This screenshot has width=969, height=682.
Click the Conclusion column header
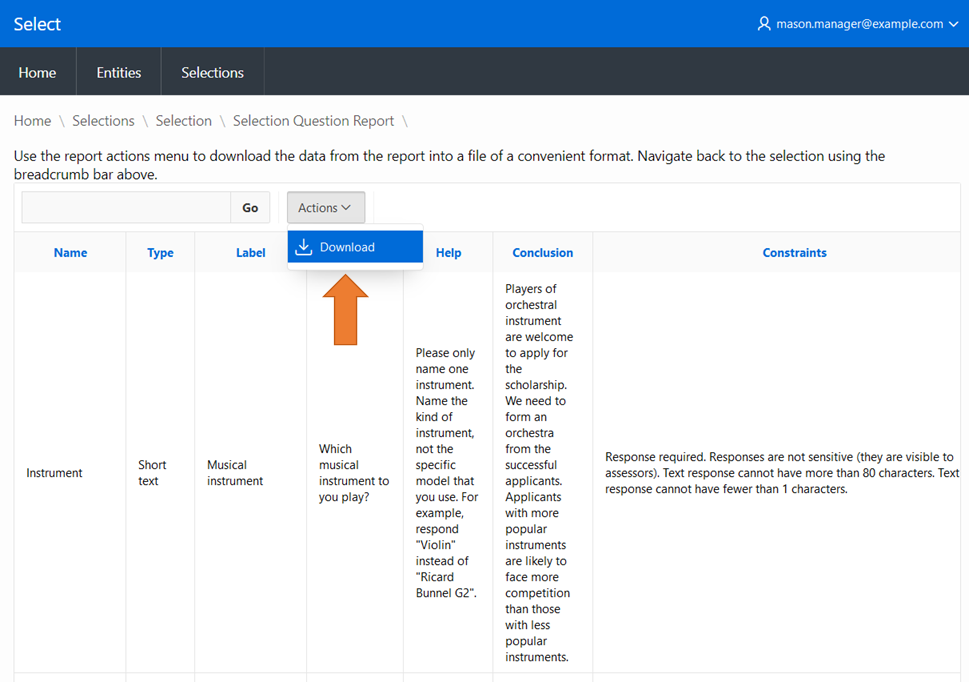[x=542, y=253]
